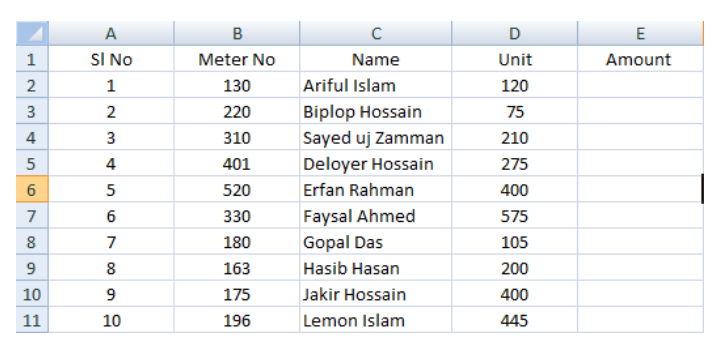Click empty Amount cell for Erfan Rahman
Image resolution: width=720 pixels, height=361 pixels.
pos(641,189)
